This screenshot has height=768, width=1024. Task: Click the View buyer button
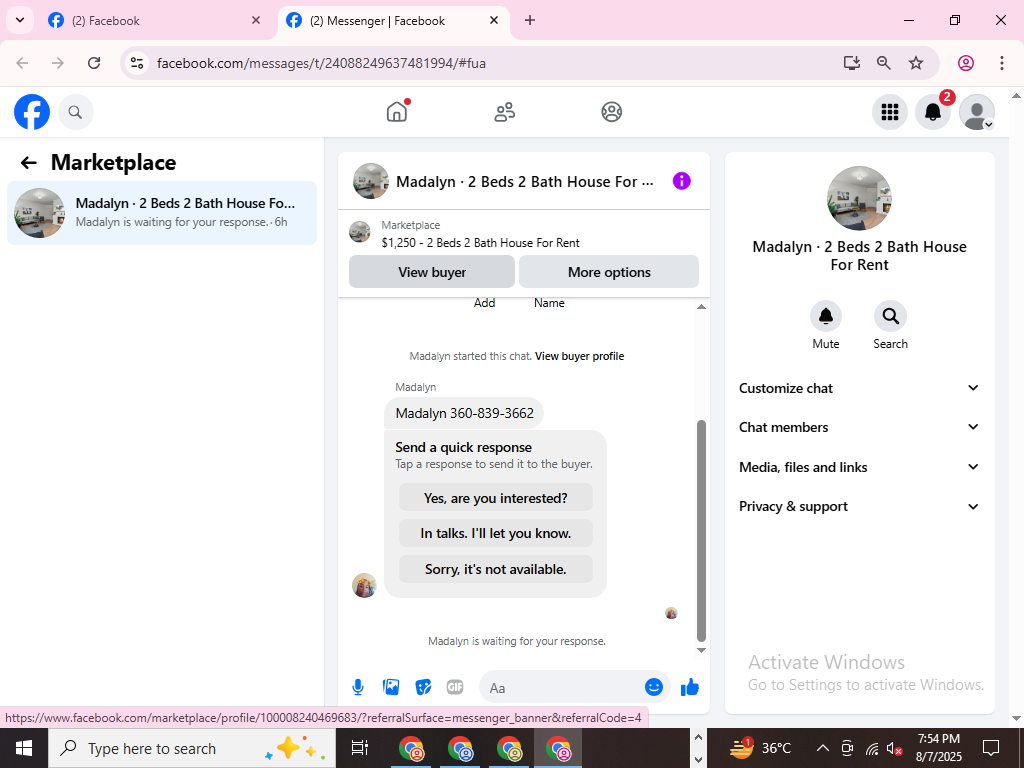pyautogui.click(x=432, y=272)
